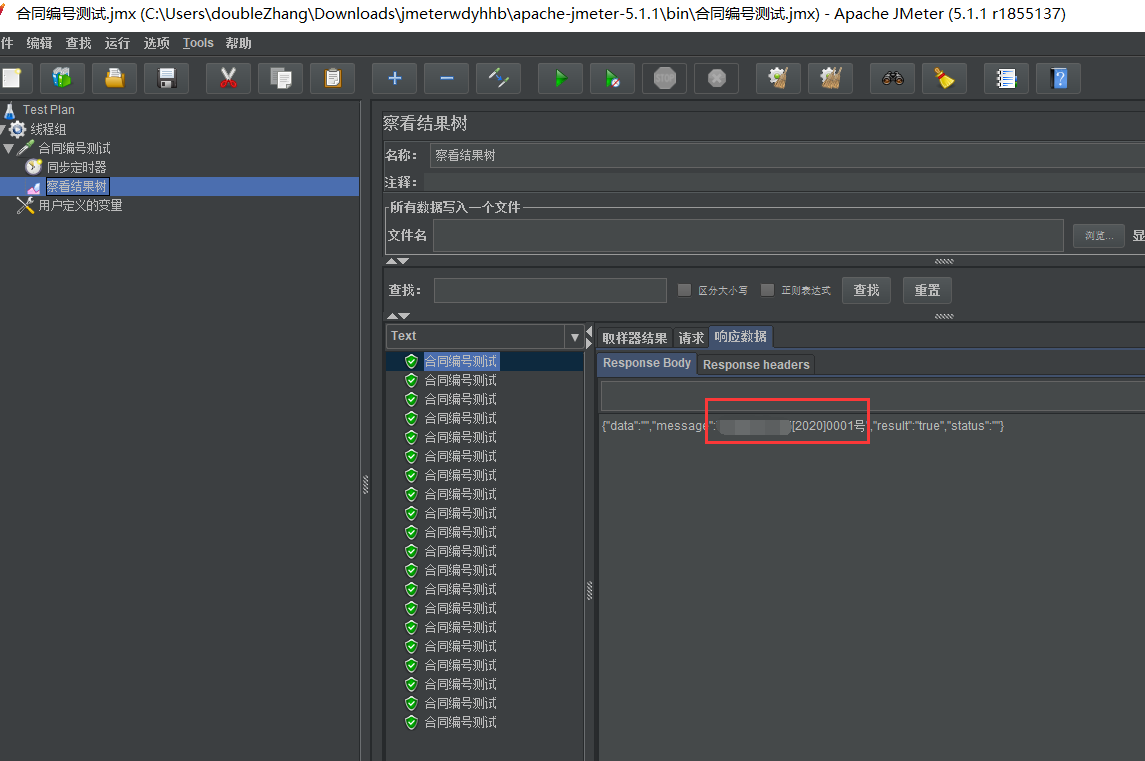Image resolution: width=1145 pixels, height=761 pixels.
Task: Toggle 区分大小写 checkbox
Action: pos(684,290)
